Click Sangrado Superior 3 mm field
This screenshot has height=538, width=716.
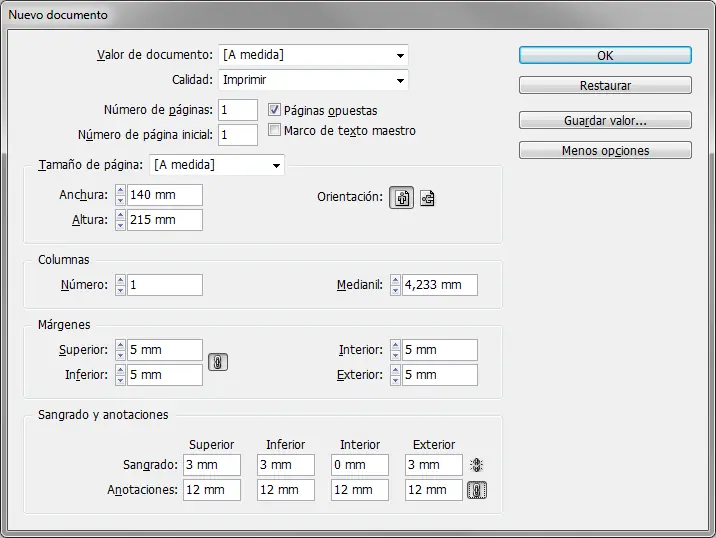212,465
